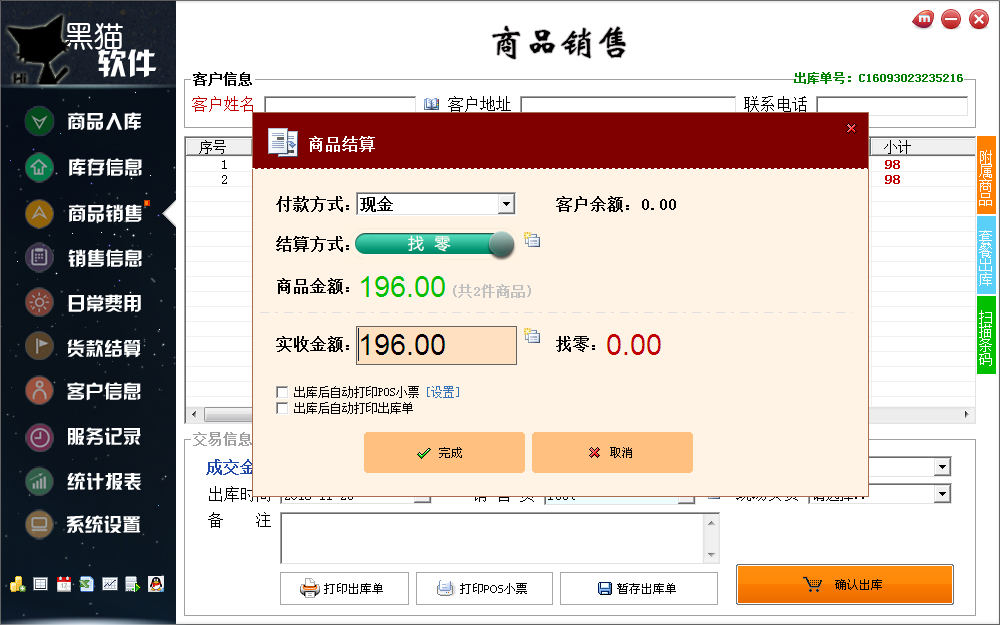The width and height of the screenshot is (1000, 625).
Task: Switch to the 扫描条码 side tab
Action: point(986,335)
